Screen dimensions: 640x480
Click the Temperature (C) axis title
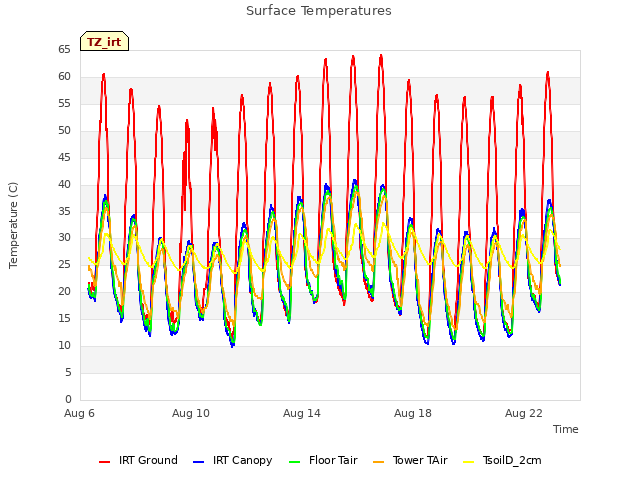click(x=13, y=225)
